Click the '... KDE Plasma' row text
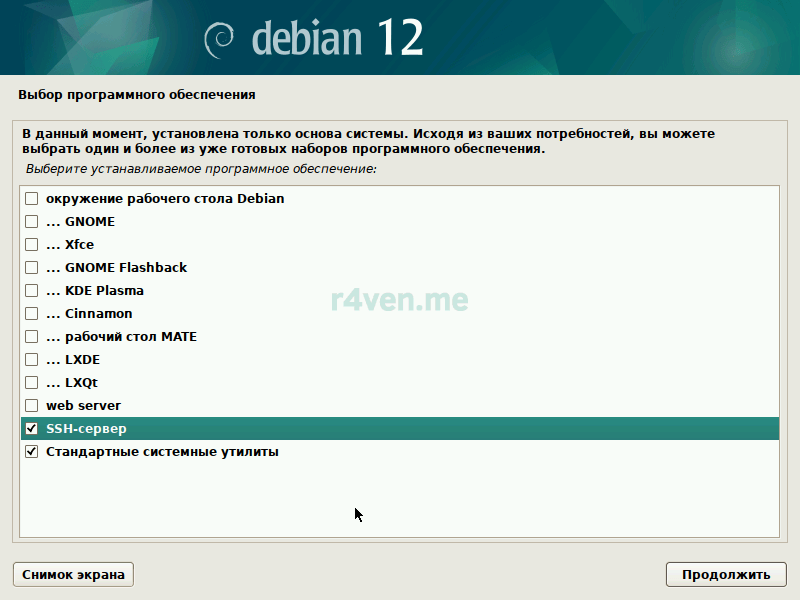The width and height of the screenshot is (800, 600). tap(95, 290)
